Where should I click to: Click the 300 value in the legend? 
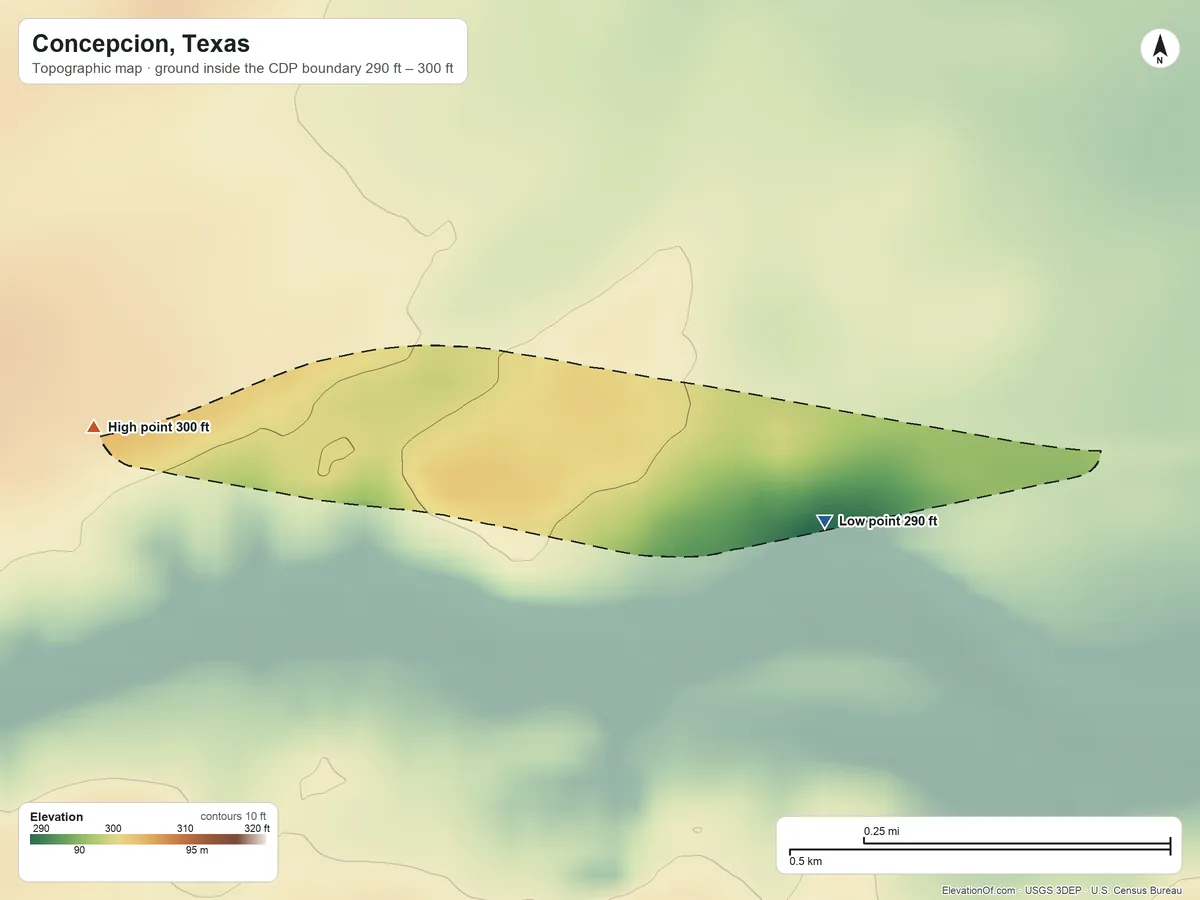pyautogui.click(x=113, y=828)
